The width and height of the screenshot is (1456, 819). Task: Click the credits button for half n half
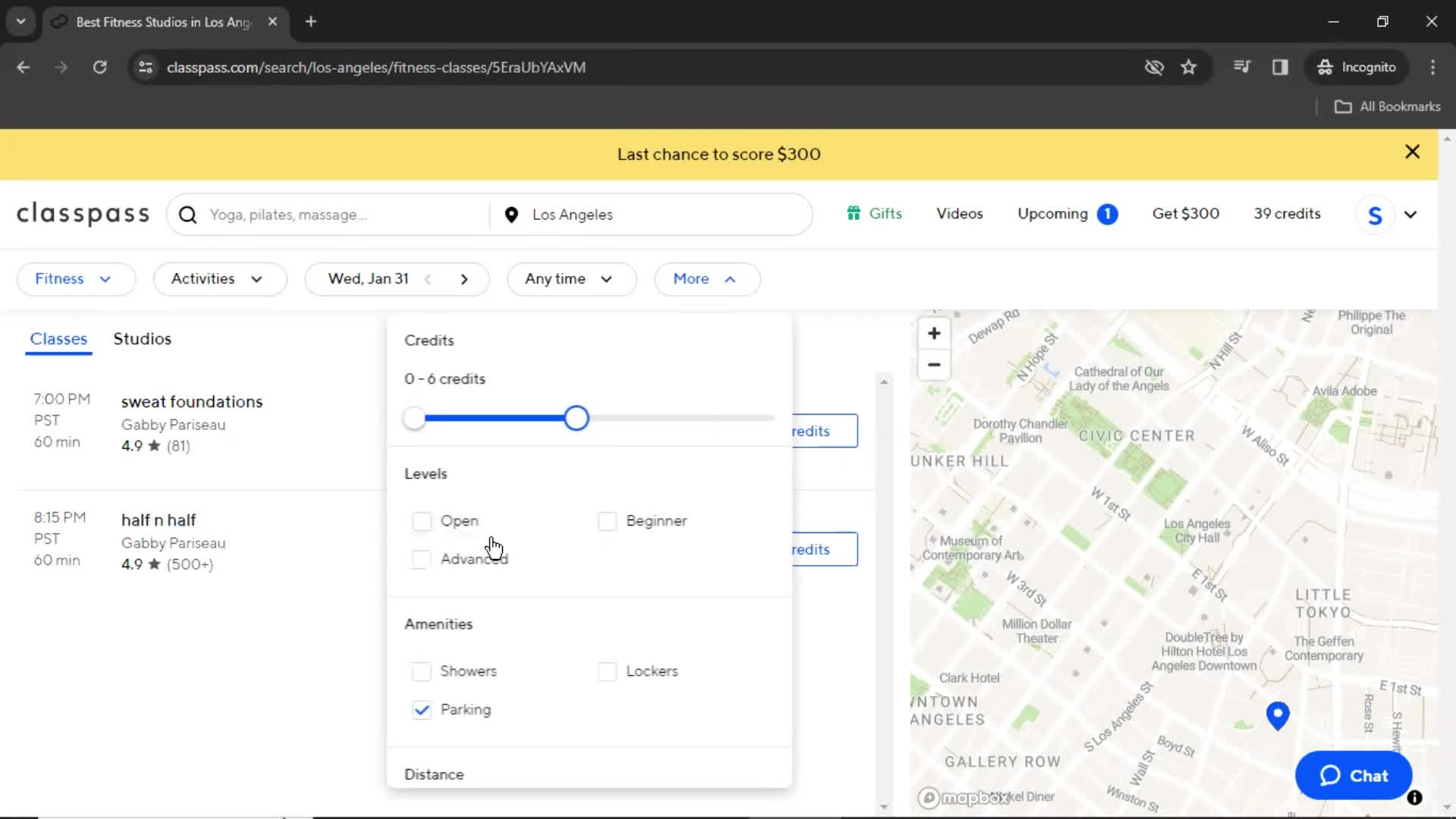(x=825, y=550)
